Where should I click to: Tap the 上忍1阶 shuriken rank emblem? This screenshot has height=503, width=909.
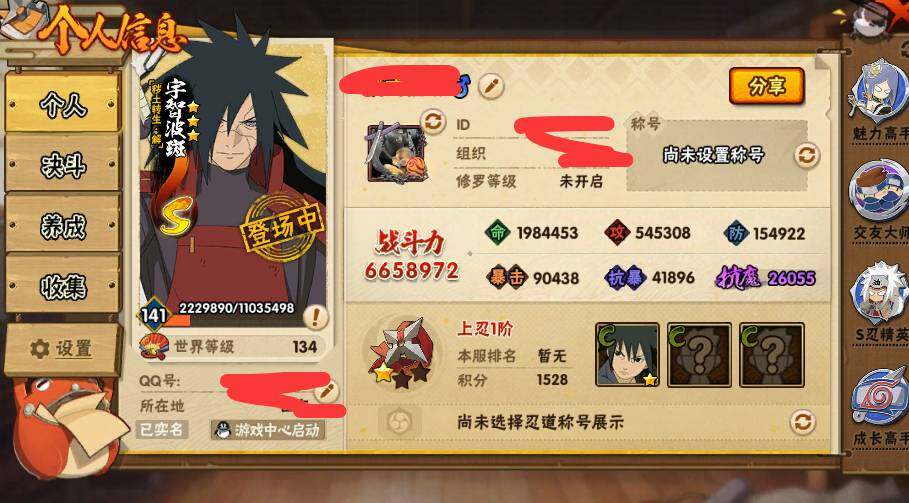point(401,352)
